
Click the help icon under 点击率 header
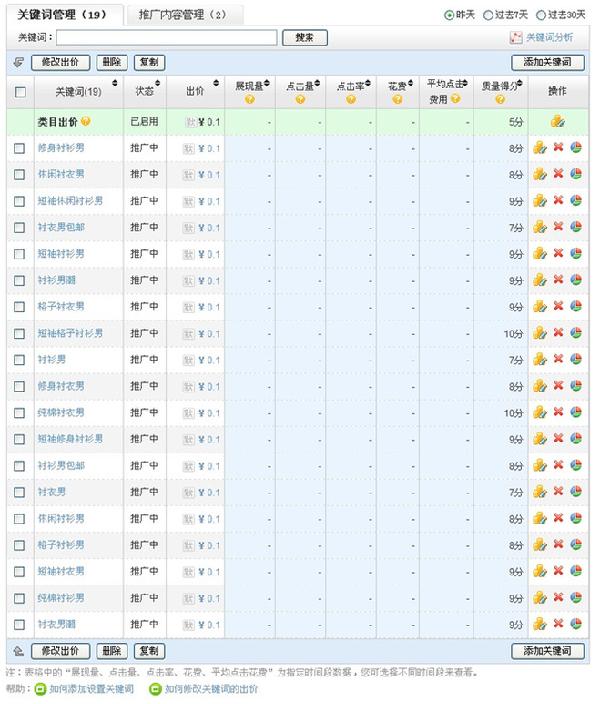[350, 99]
